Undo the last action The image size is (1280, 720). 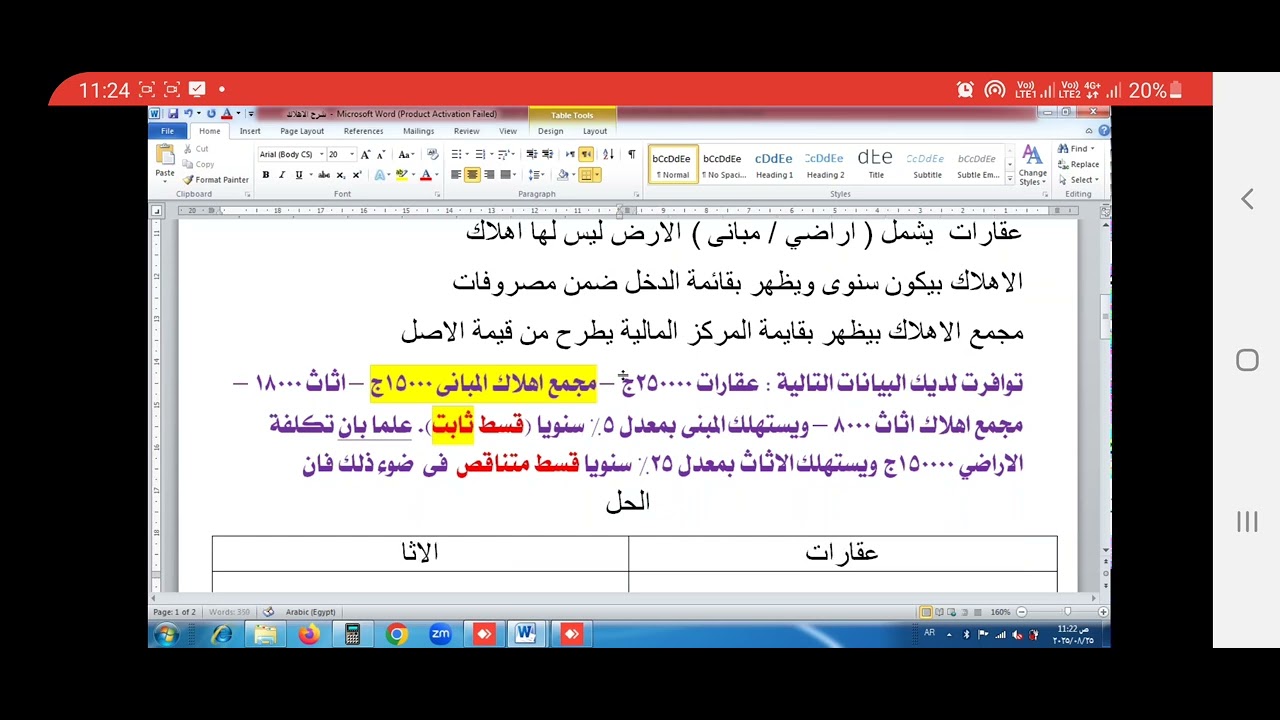pyautogui.click(x=188, y=114)
